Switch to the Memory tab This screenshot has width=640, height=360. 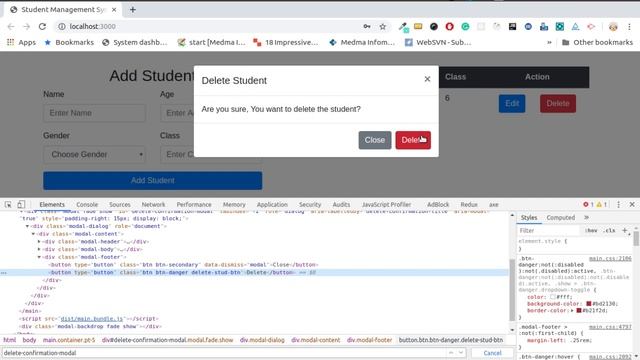pos(234,204)
